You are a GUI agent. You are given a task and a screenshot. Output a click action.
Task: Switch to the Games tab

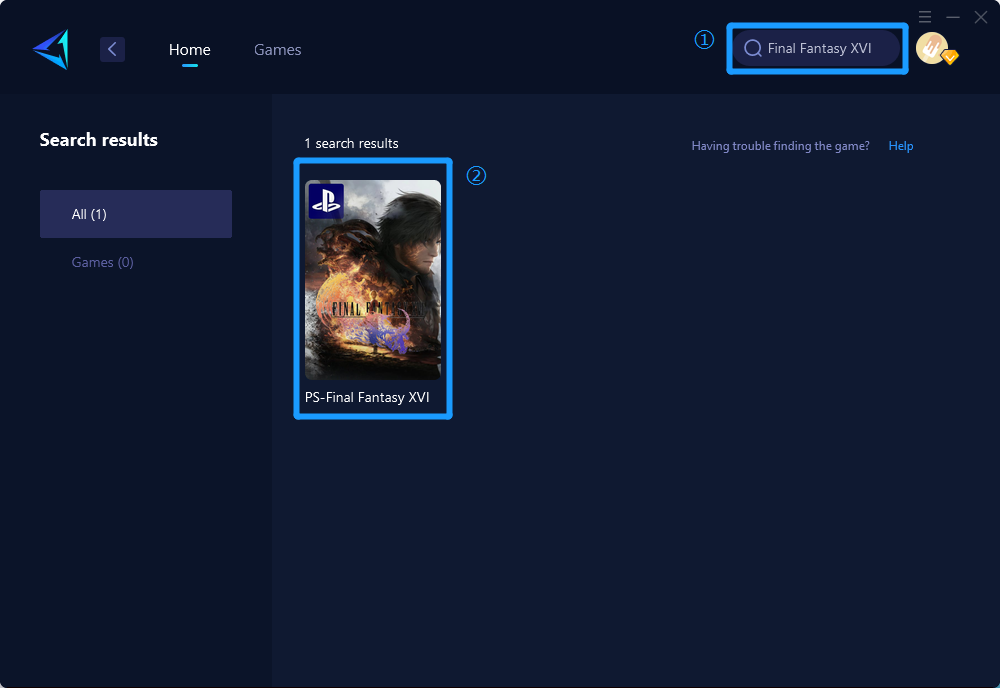tap(277, 49)
